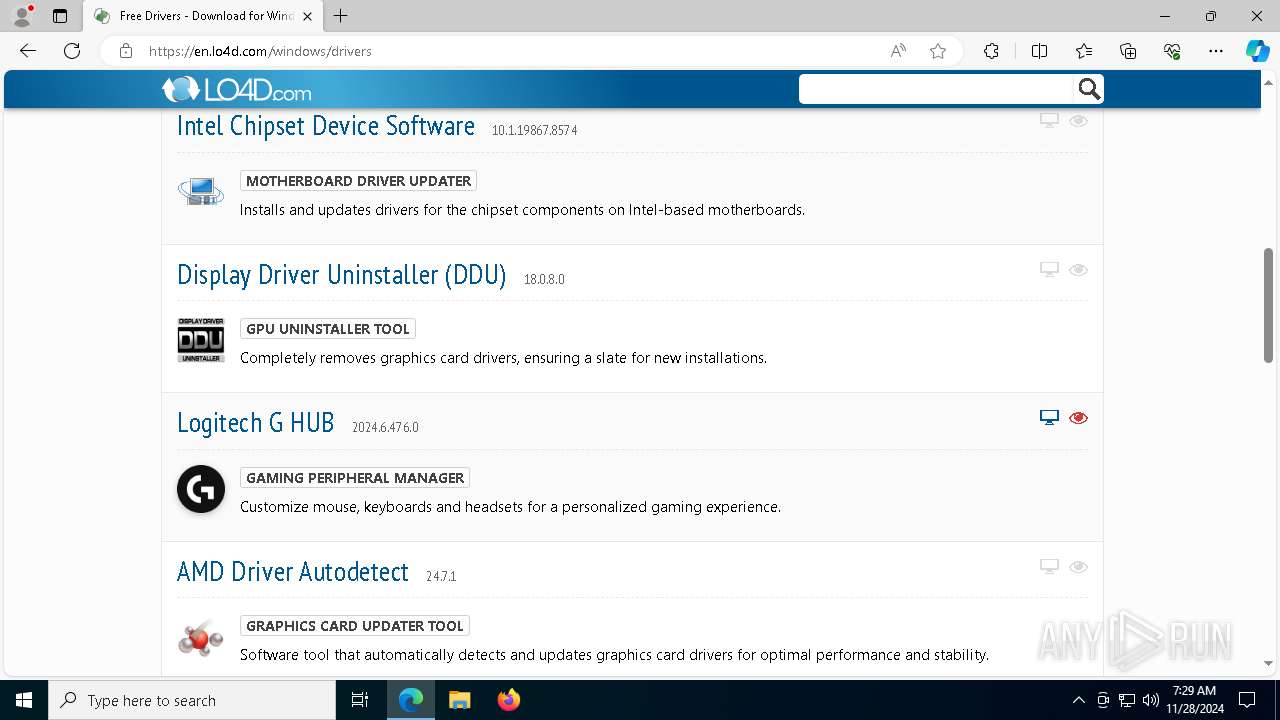Select the Free Drivers tab
Image resolution: width=1280 pixels, height=720 pixels.
point(204,16)
